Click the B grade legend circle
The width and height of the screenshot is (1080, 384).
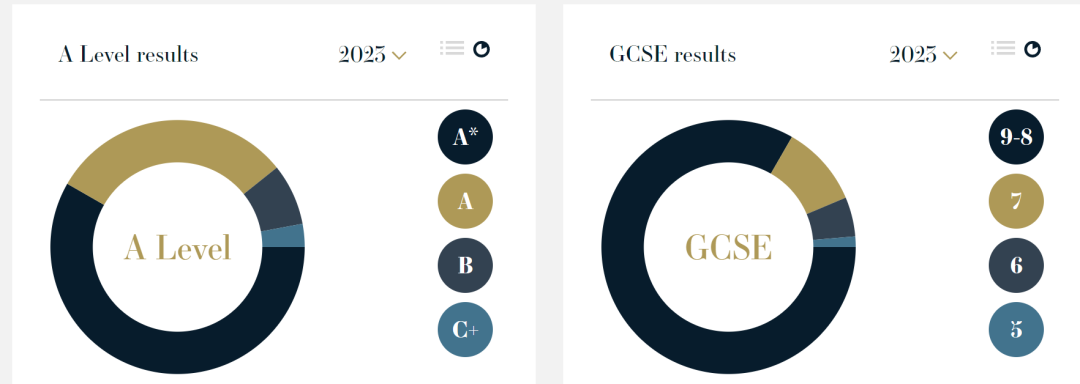[465, 265]
